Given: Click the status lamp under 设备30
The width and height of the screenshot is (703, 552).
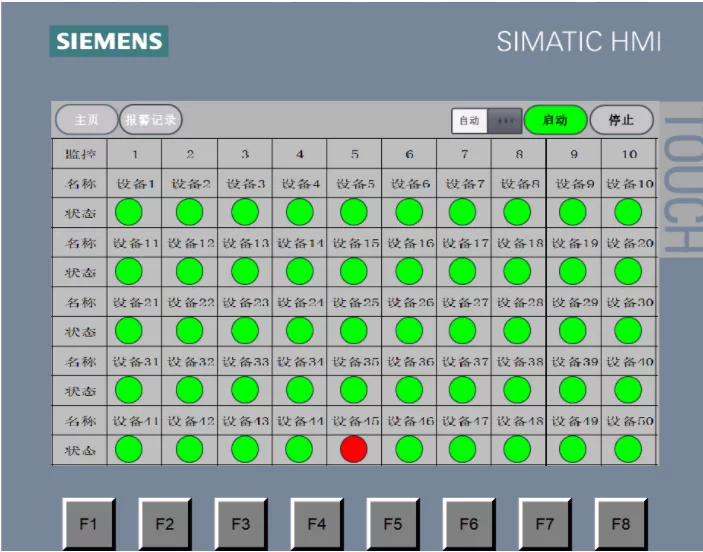Looking at the screenshot, I should [628, 330].
